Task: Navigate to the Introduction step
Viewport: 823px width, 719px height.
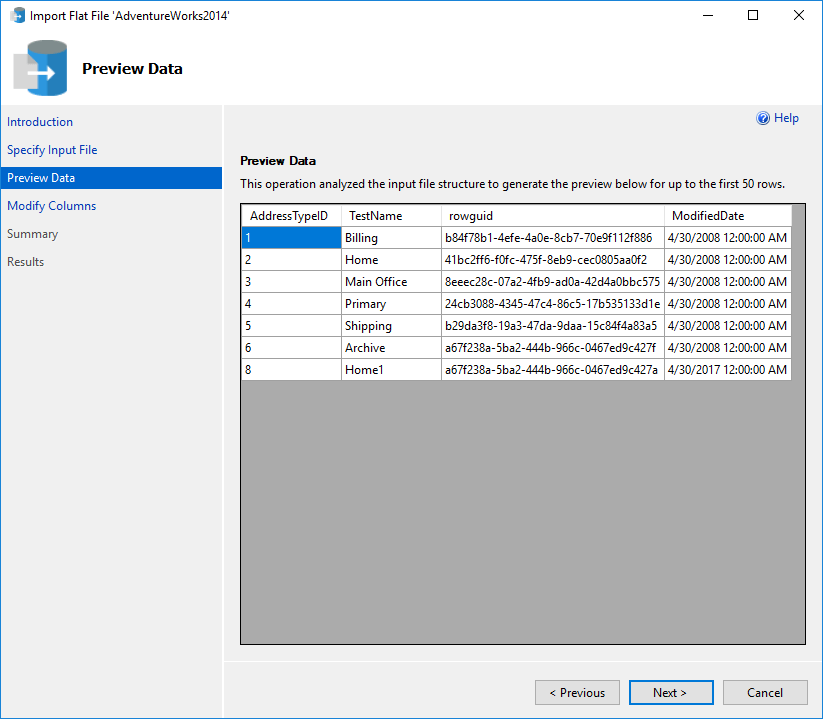Action: pyautogui.click(x=40, y=121)
